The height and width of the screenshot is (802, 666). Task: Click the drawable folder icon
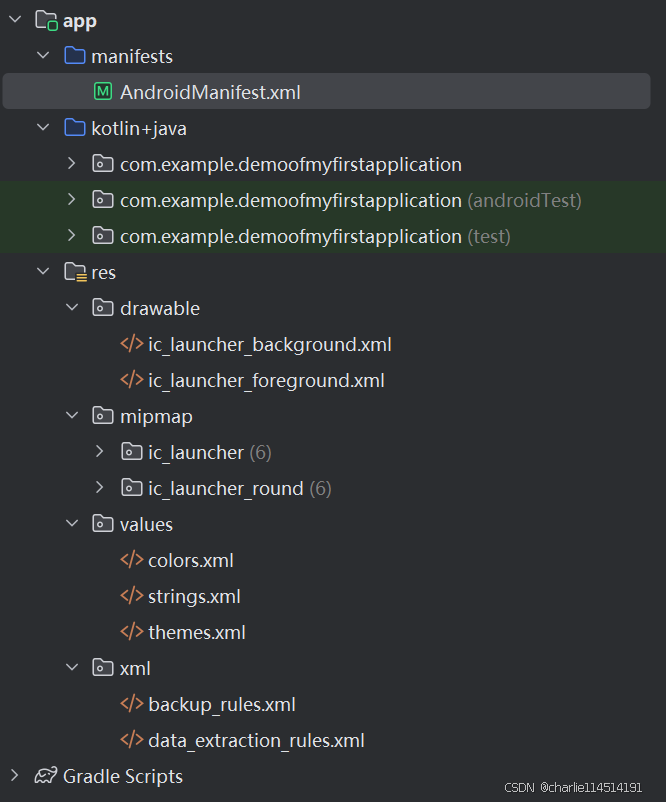tap(103, 308)
